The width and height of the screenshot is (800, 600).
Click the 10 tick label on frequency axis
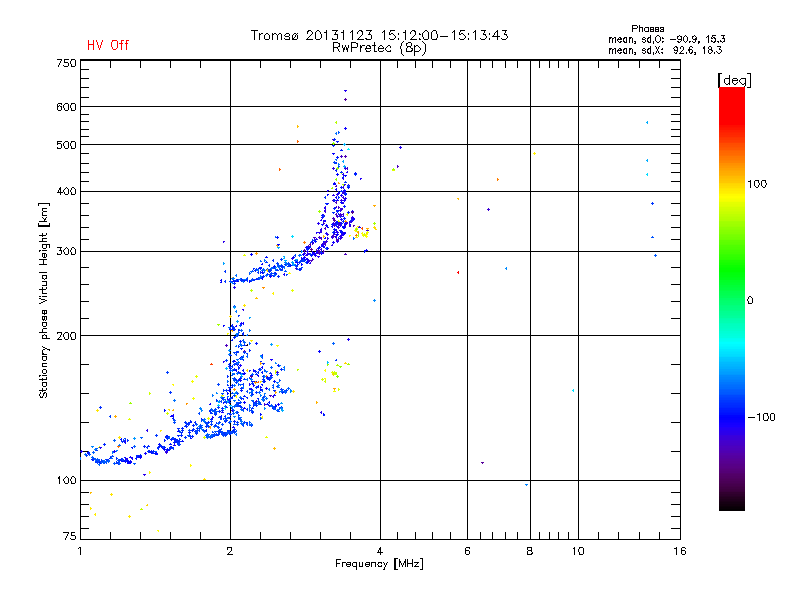578,551
